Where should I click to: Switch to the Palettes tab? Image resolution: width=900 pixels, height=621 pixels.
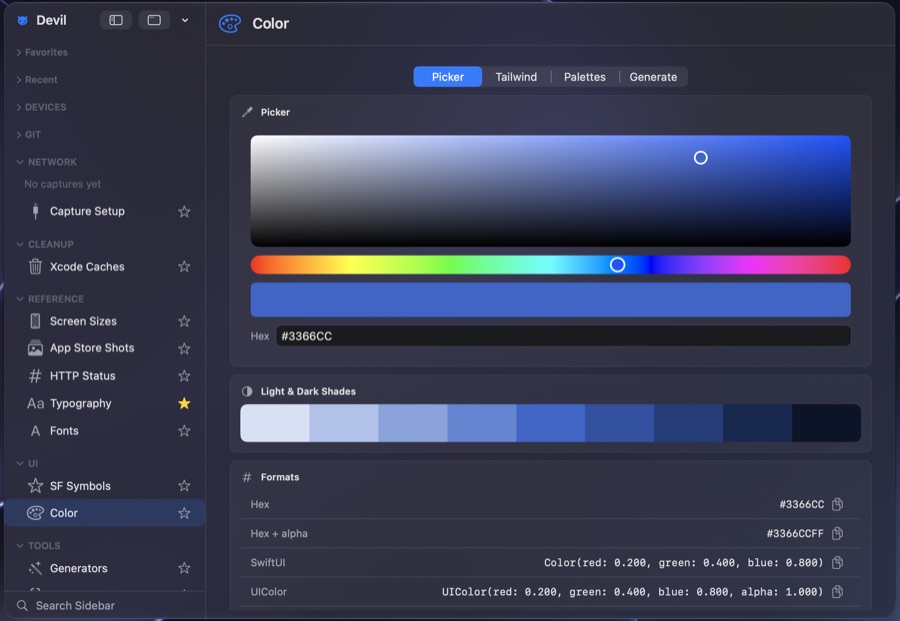pyautogui.click(x=584, y=77)
